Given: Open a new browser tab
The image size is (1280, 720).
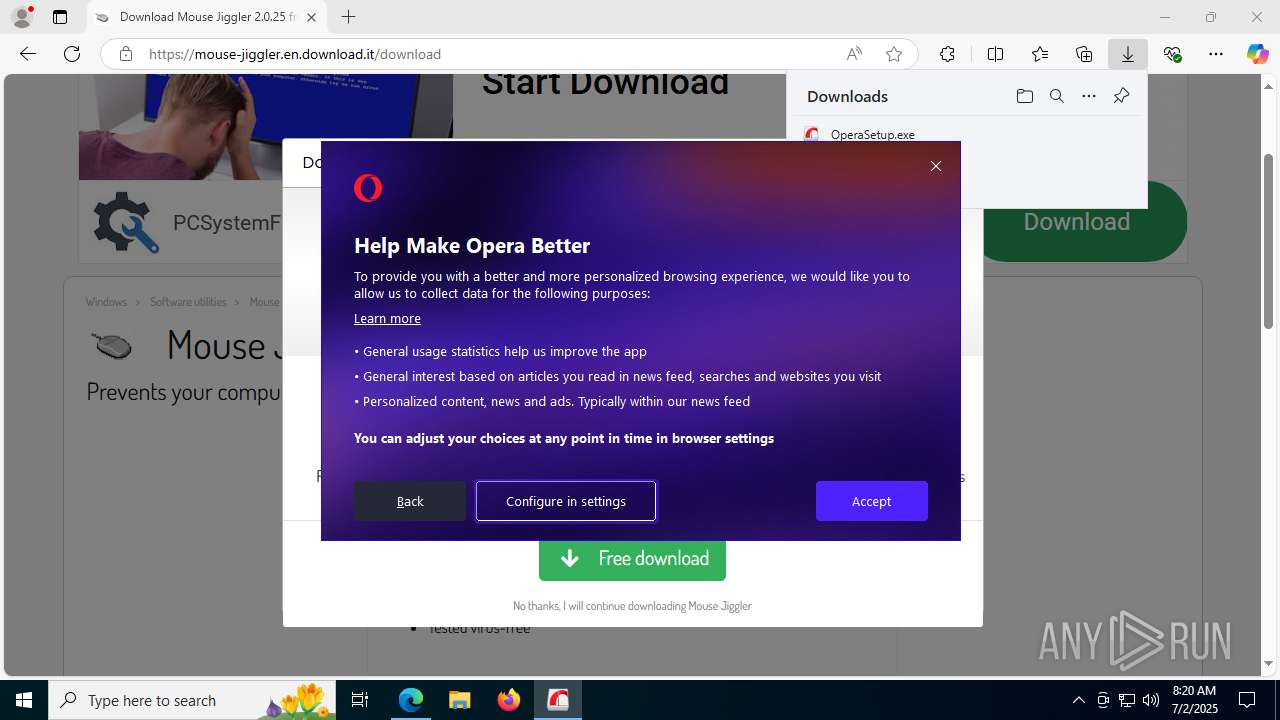Looking at the screenshot, I should [348, 17].
